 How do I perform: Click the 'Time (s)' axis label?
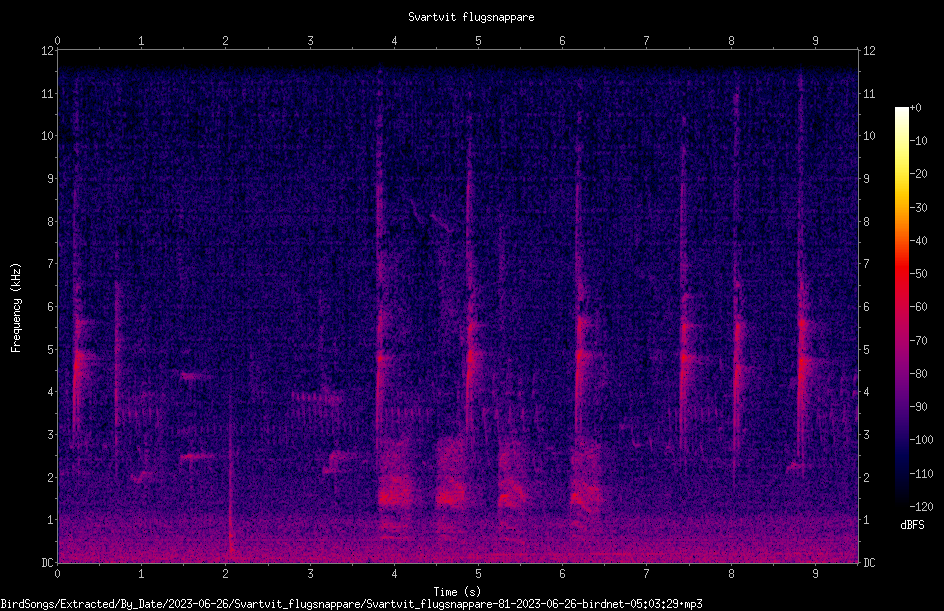(457, 592)
